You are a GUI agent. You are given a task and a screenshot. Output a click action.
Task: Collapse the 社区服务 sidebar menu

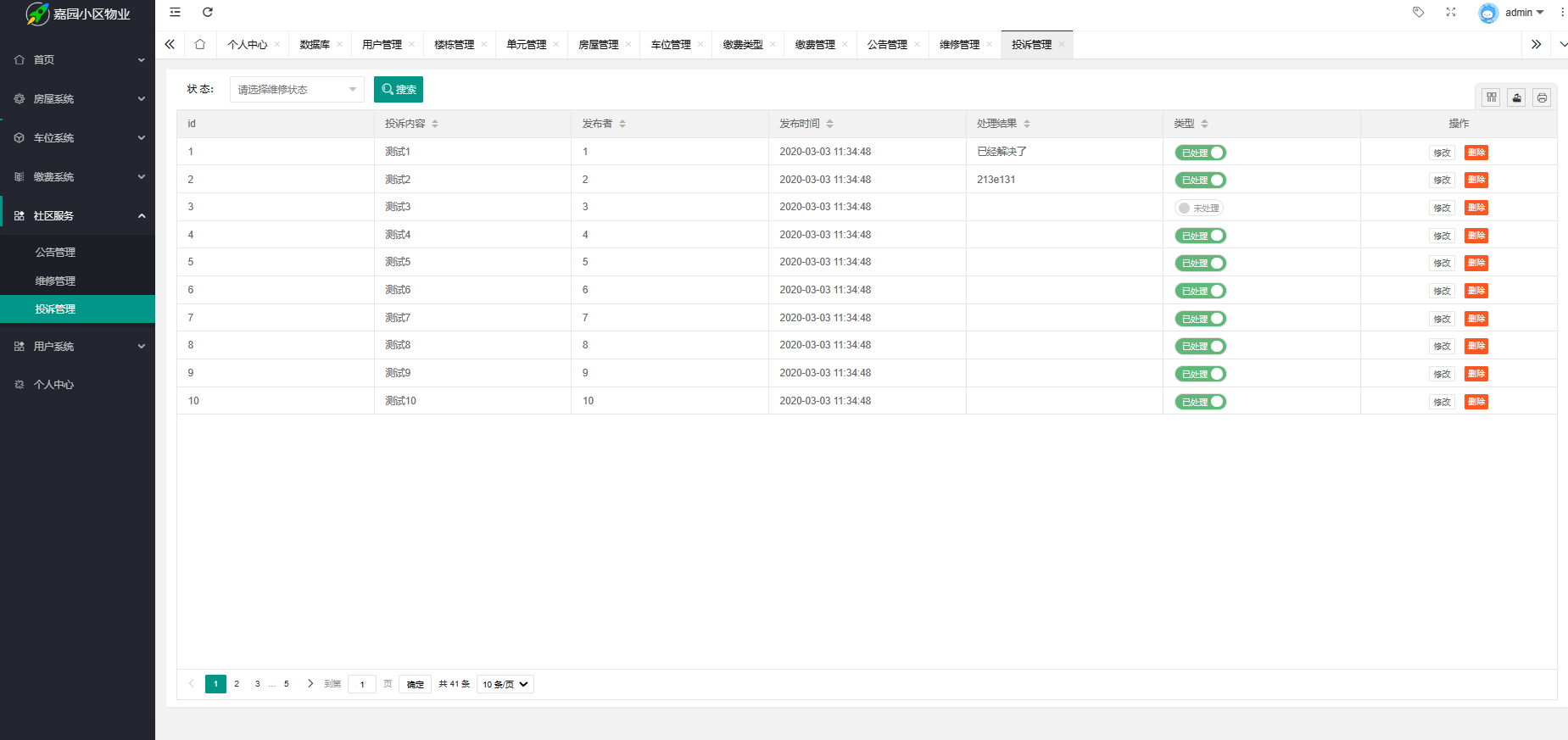click(77, 215)
